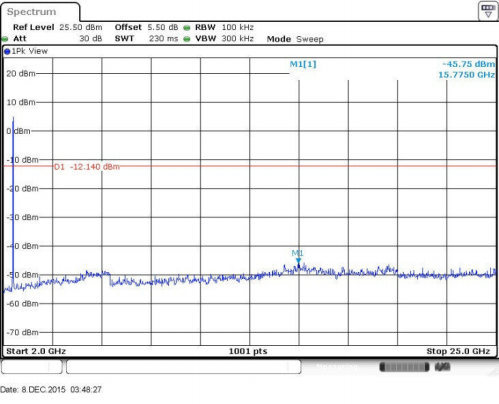Screen dimensions: 499x404
Task: Click the 0 dBm axis label
Action: [18, 131]
